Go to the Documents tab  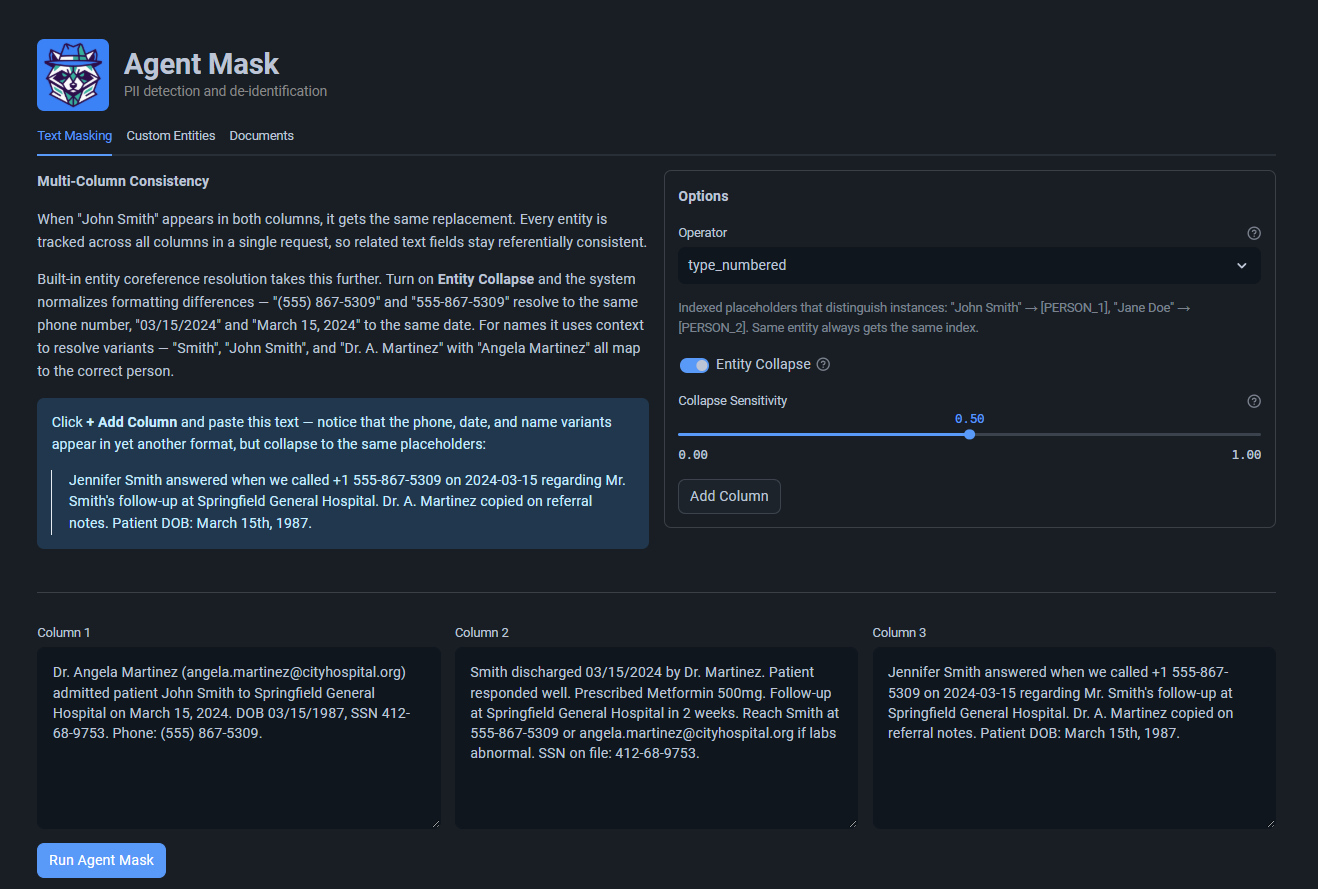pyautogui.click(x=262, y=136)
